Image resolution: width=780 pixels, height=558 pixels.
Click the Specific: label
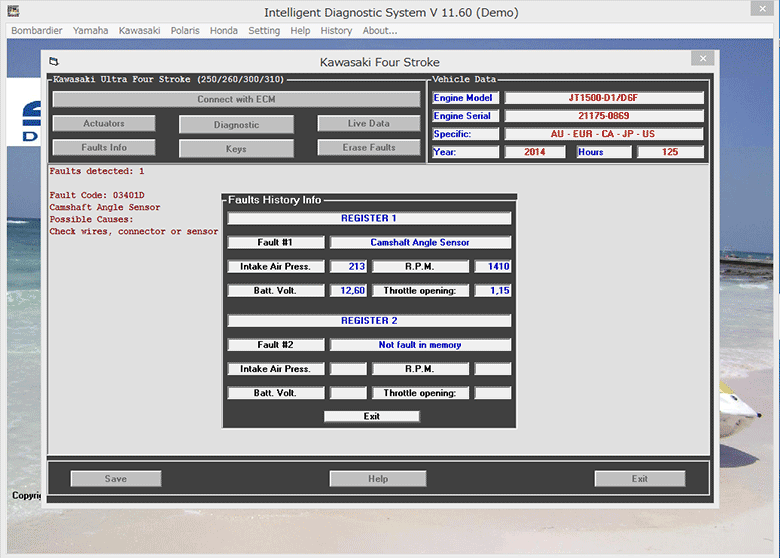coord(465,134)
